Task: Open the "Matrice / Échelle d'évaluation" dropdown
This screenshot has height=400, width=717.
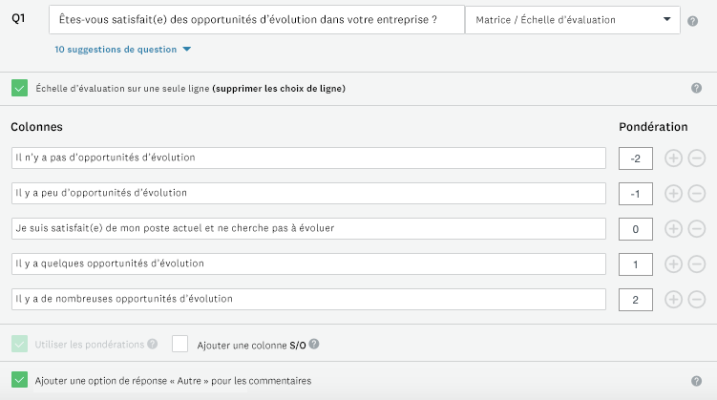Action: [572, 20]
